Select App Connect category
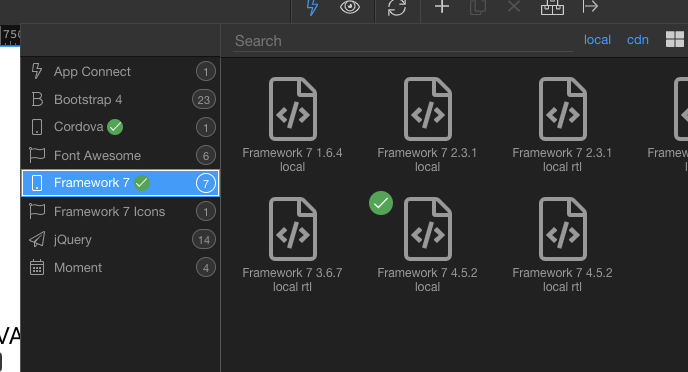Image resolution: width=688 pixels, height=372 pixels. (120, 72)
